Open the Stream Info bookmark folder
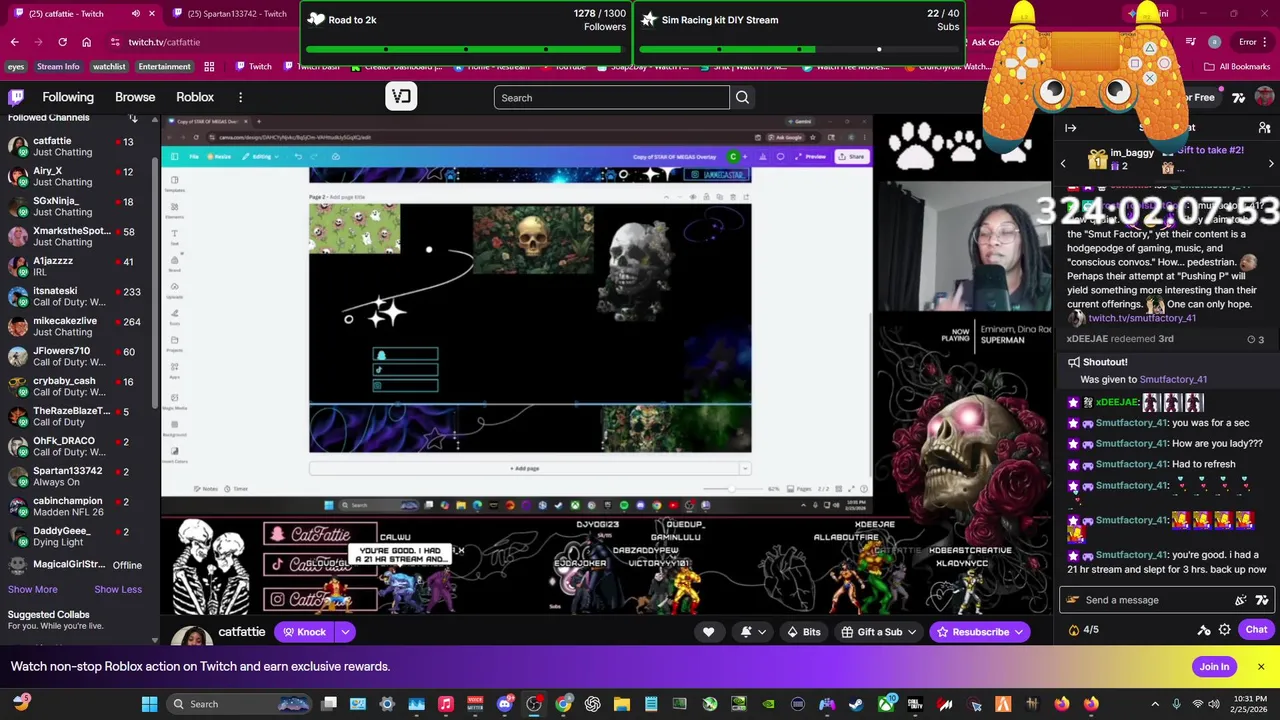 tap(58, 67)
